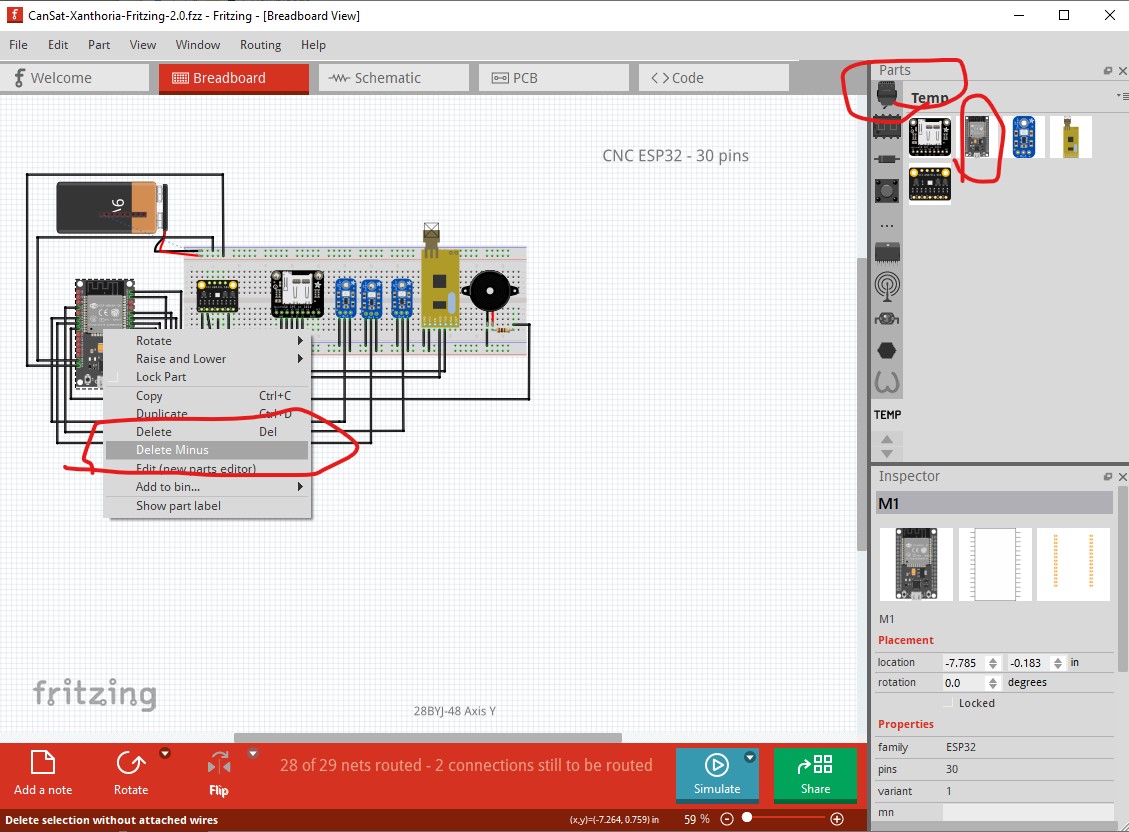Click the zoom out minus icon

(727, 819)
